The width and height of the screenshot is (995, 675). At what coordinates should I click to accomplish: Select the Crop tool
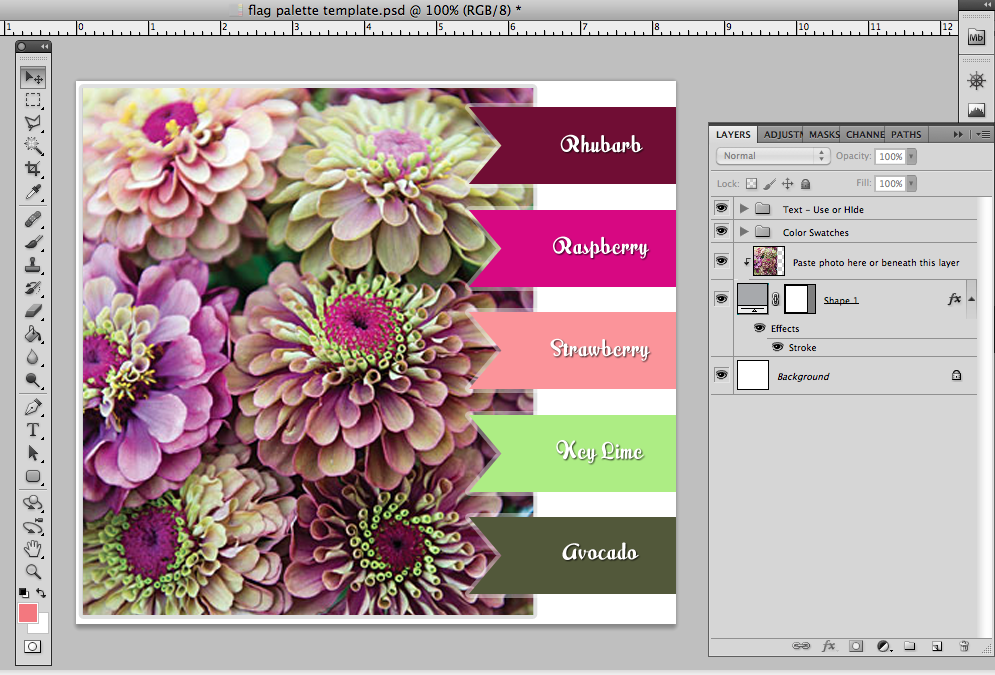point(33,170)
